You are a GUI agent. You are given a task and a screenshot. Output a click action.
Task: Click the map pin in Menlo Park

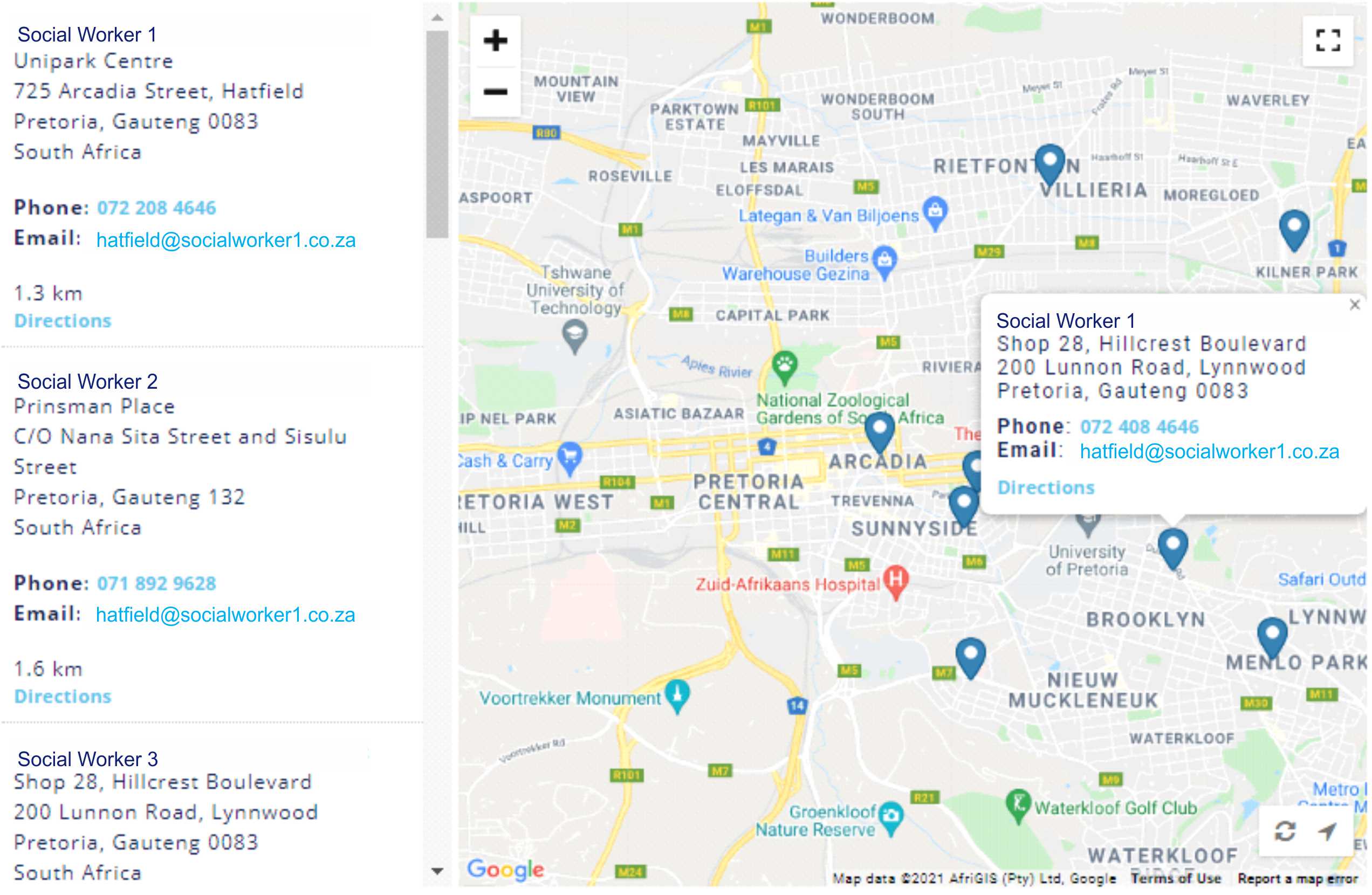(x=1272, y=636)
